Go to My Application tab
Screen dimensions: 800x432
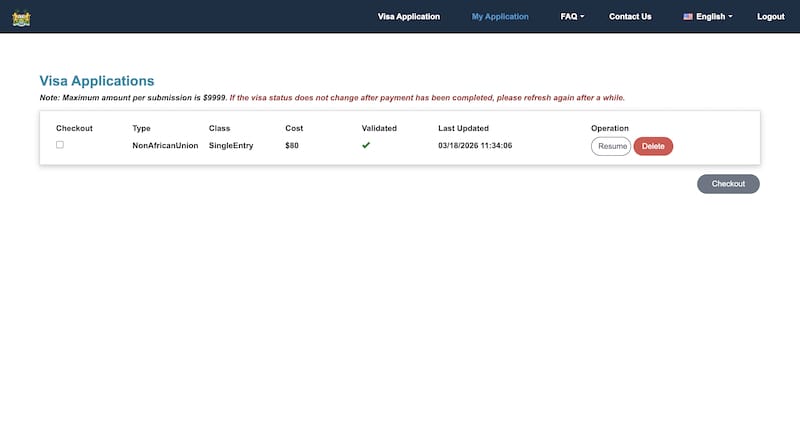pos(500,17)
